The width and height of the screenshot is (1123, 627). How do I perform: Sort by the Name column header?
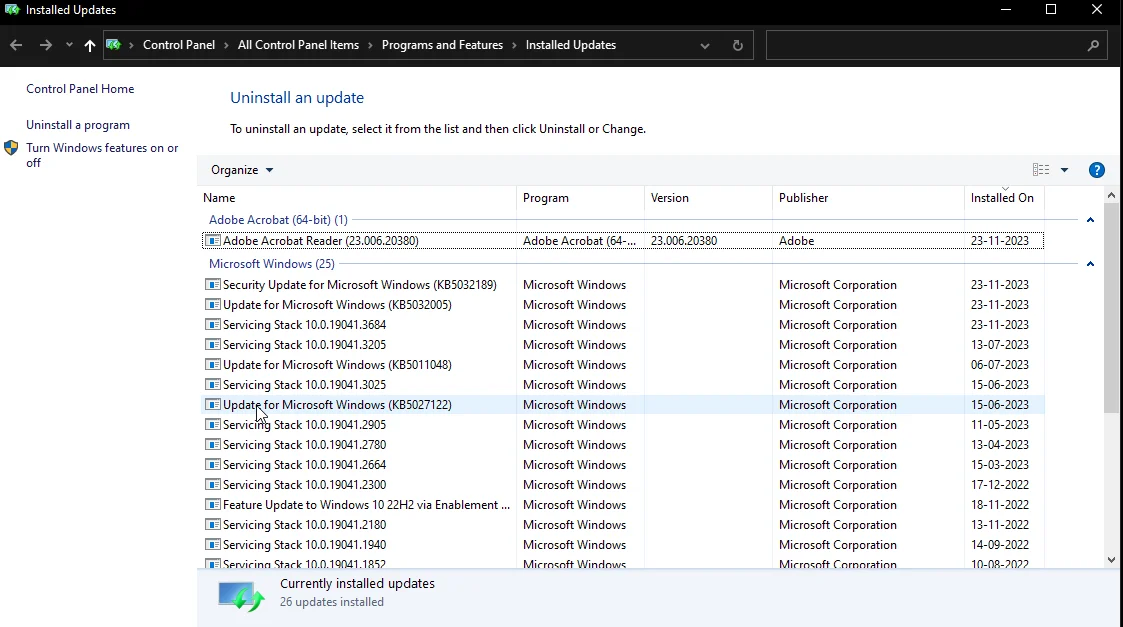(357, 198)
